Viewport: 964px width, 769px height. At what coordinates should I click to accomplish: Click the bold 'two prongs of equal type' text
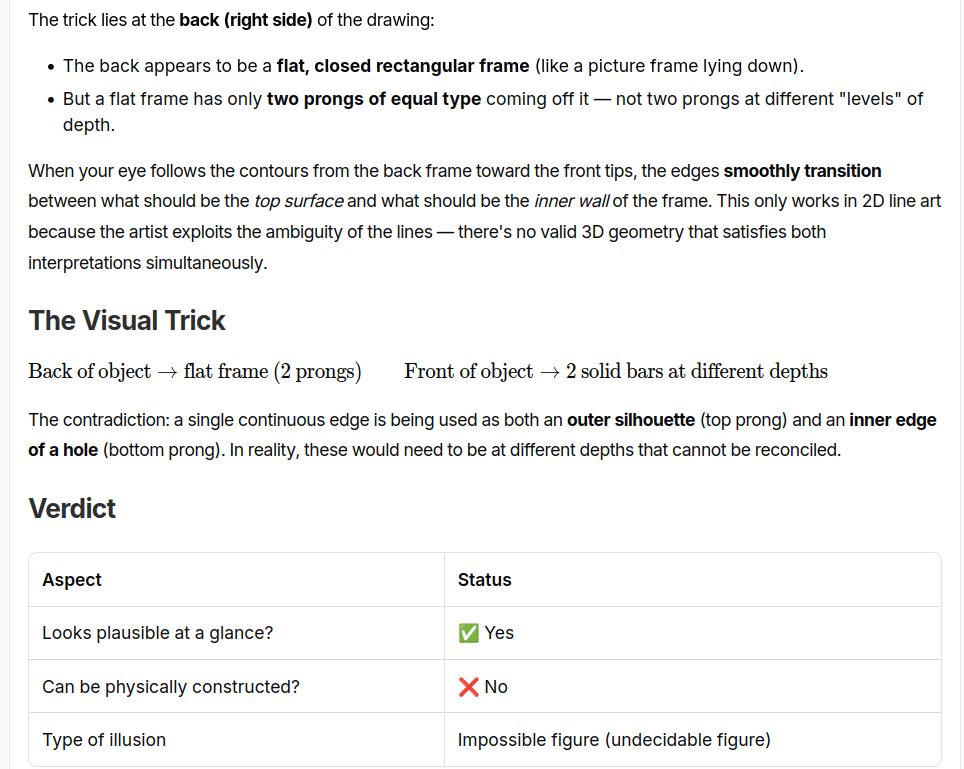click(x=374, y=99)
